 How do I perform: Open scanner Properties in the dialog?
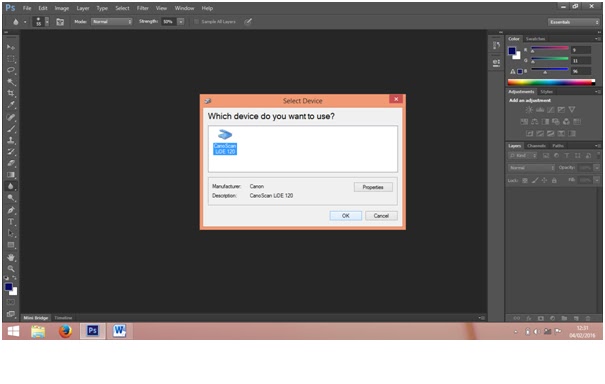pyautogui.click(x=373, y=187)
